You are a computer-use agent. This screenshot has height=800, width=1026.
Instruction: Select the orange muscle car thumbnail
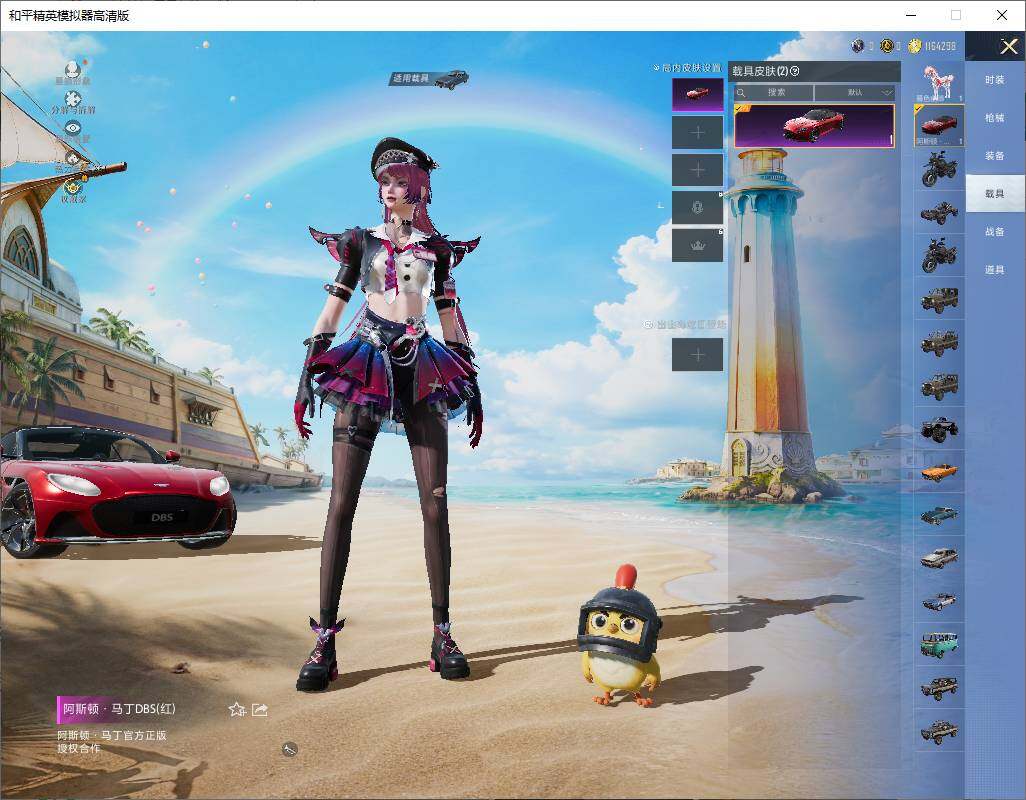[940, 471]
